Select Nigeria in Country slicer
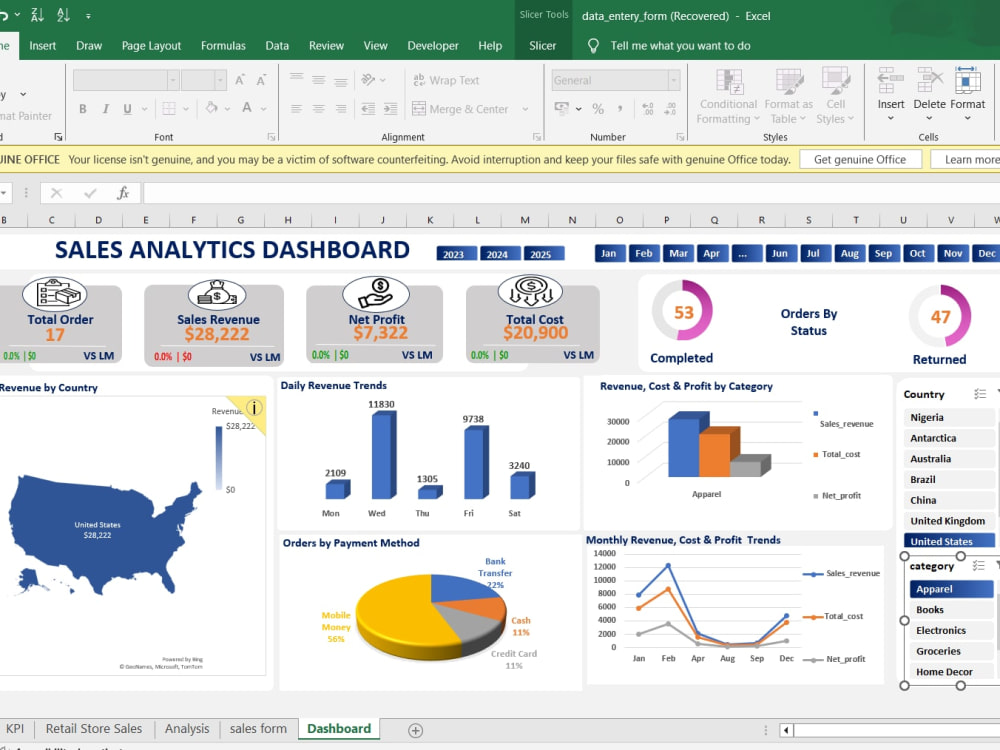1000x750 pixels. 948,418
